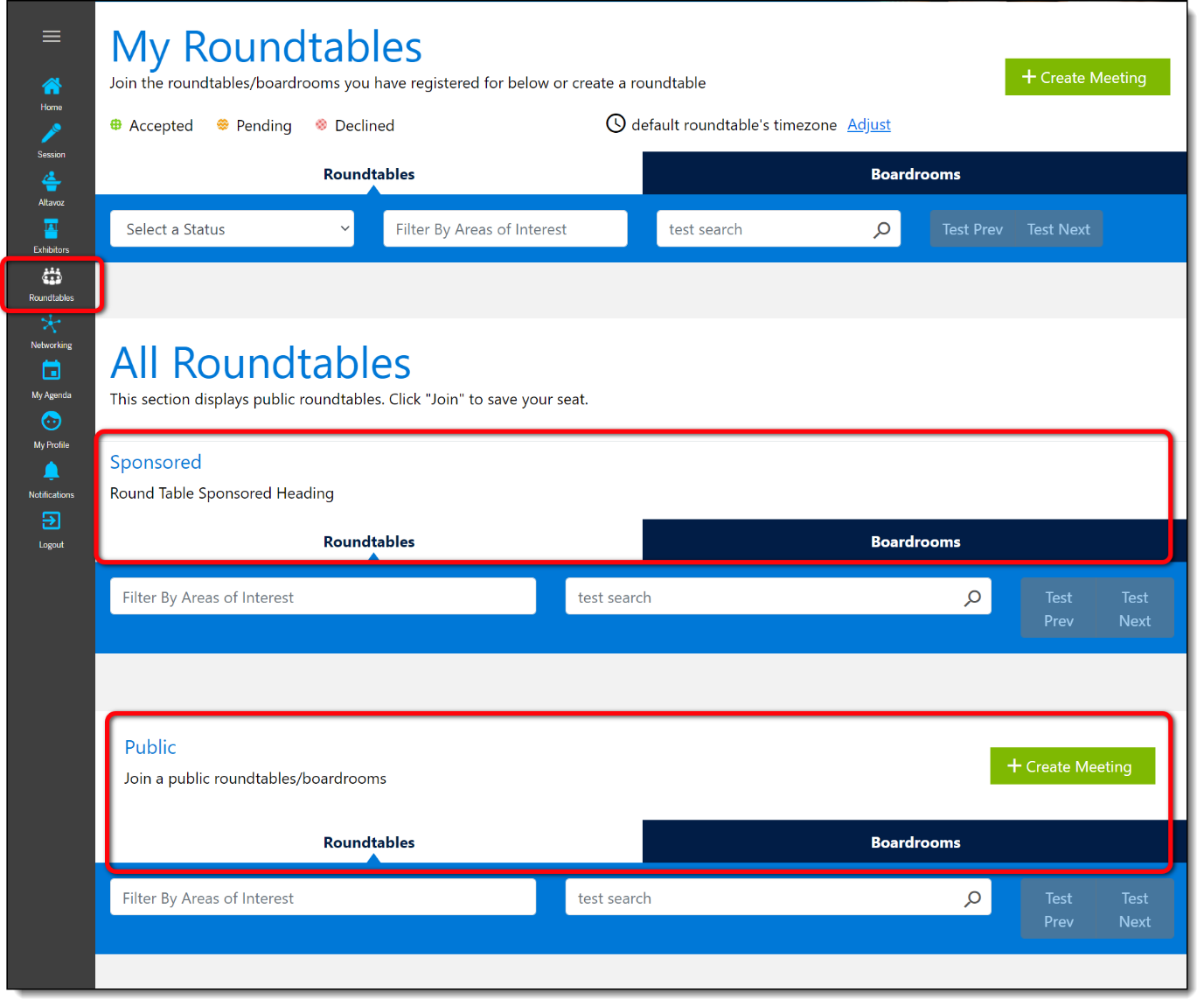Click the Logout icon

52,522
